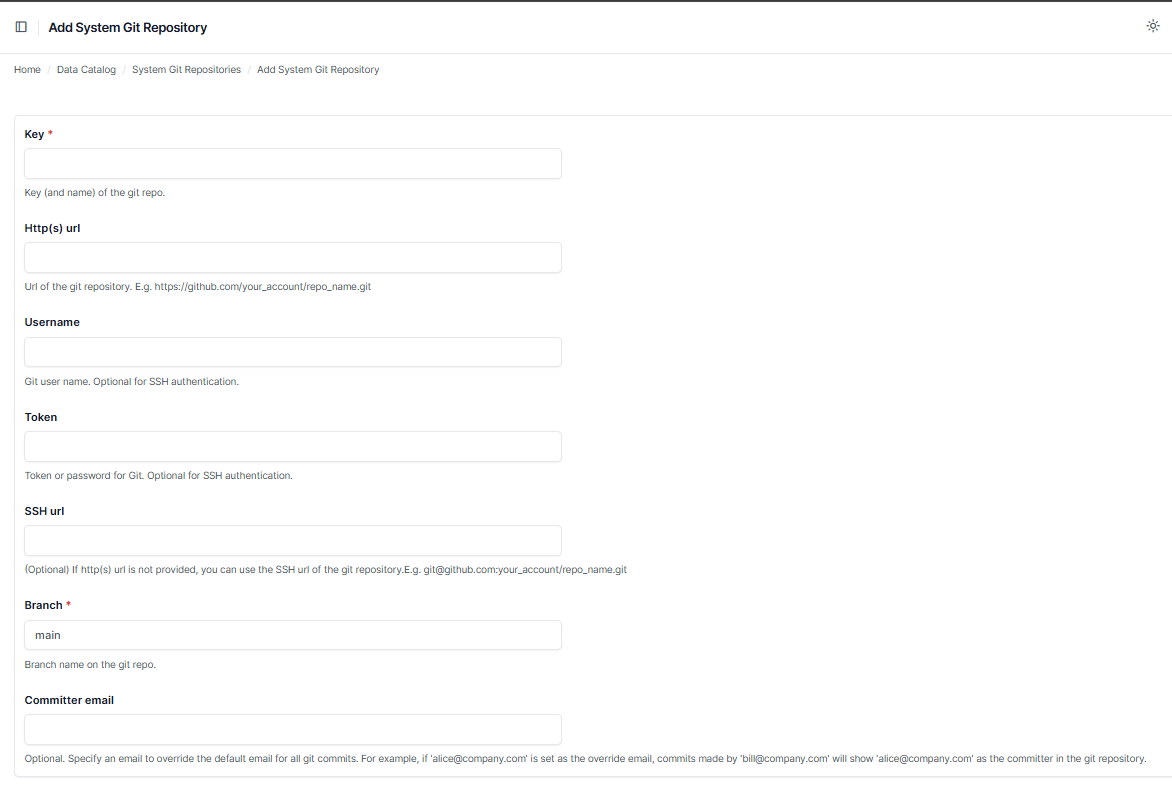Click the SSH url label
This screenshot has height=790, width=1172.
point(45,511)
